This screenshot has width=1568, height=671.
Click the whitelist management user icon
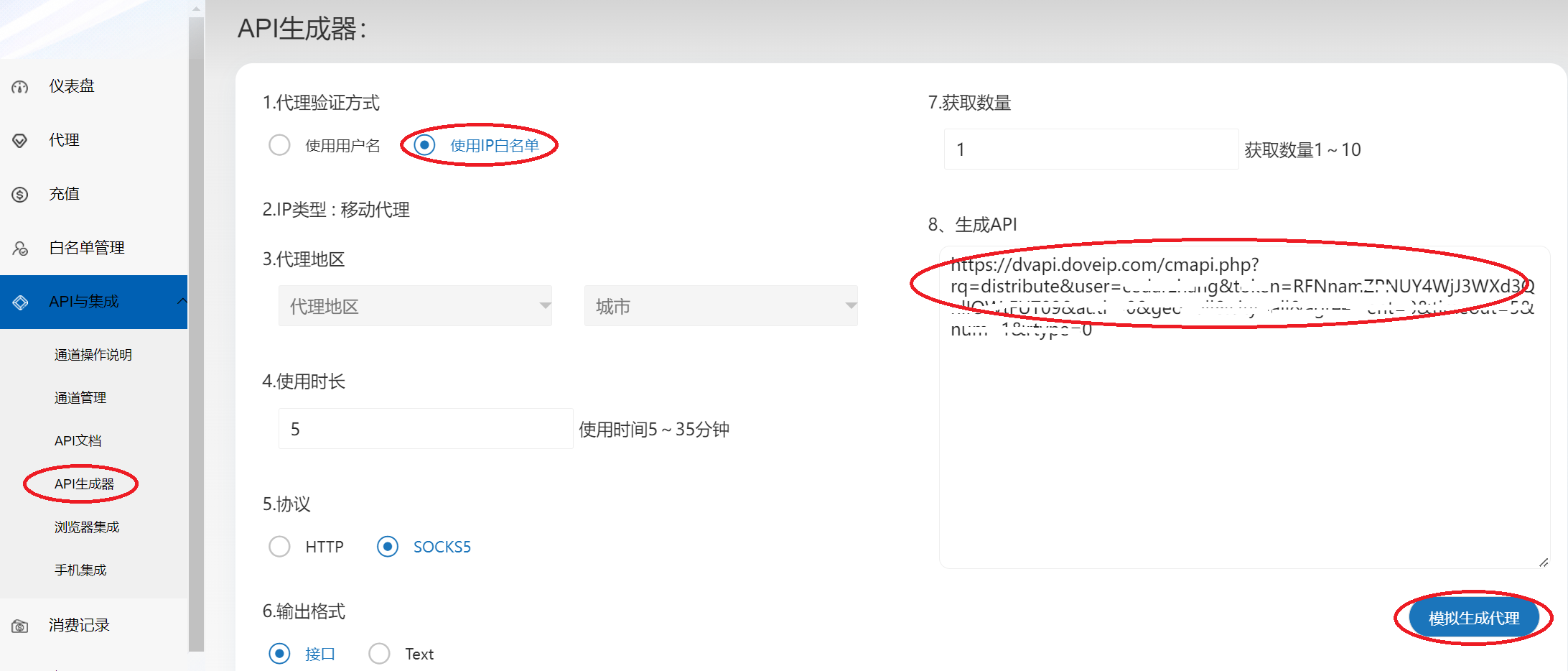20,249
